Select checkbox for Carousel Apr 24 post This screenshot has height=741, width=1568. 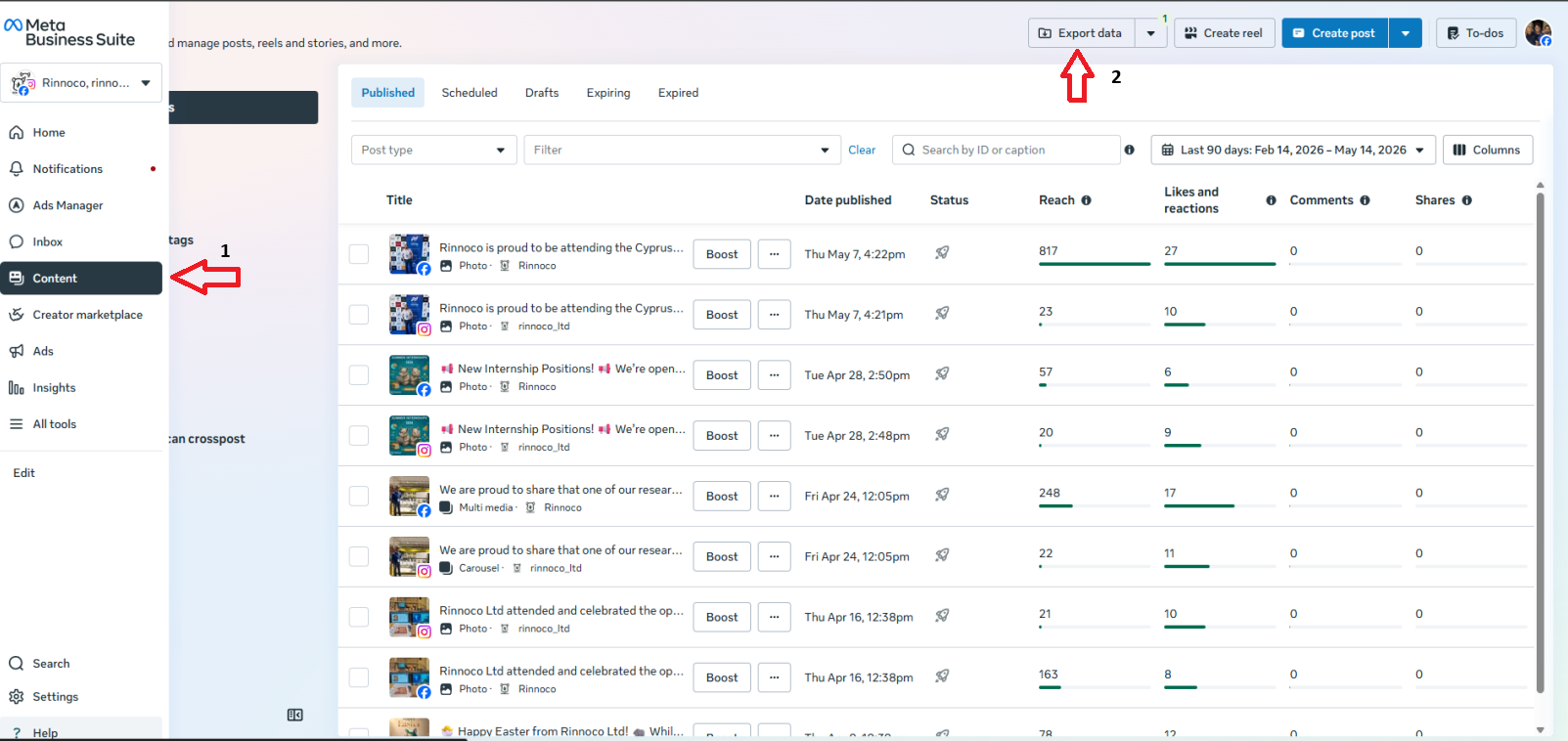point(359,556)
